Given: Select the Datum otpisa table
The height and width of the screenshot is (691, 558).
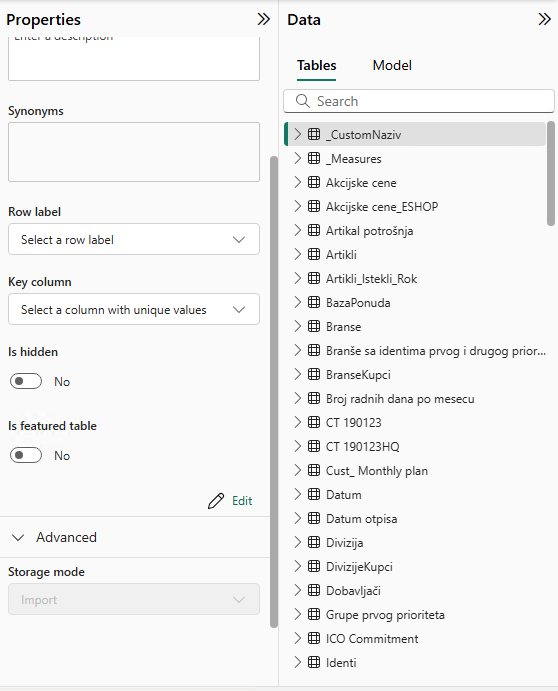Looking at the screenshot, I should (361, 519).
